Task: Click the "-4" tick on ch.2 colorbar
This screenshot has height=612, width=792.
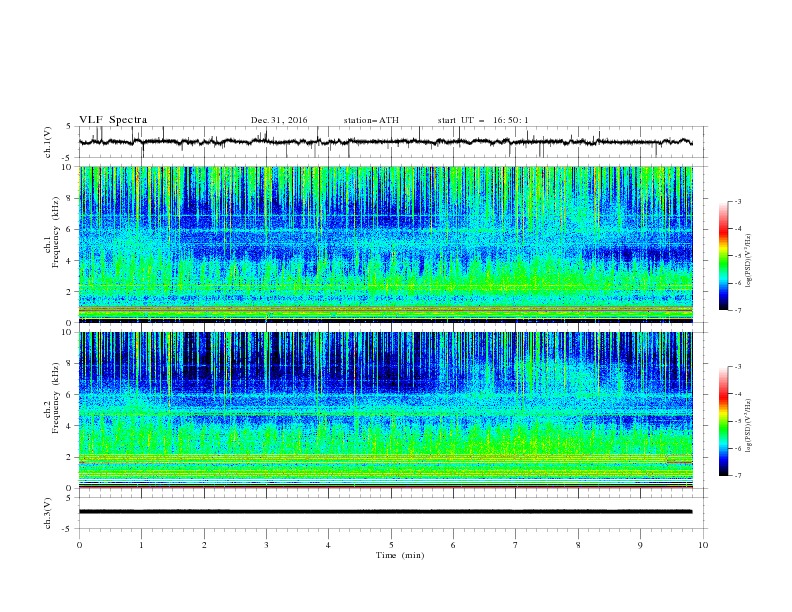Action: pos(737,394)
